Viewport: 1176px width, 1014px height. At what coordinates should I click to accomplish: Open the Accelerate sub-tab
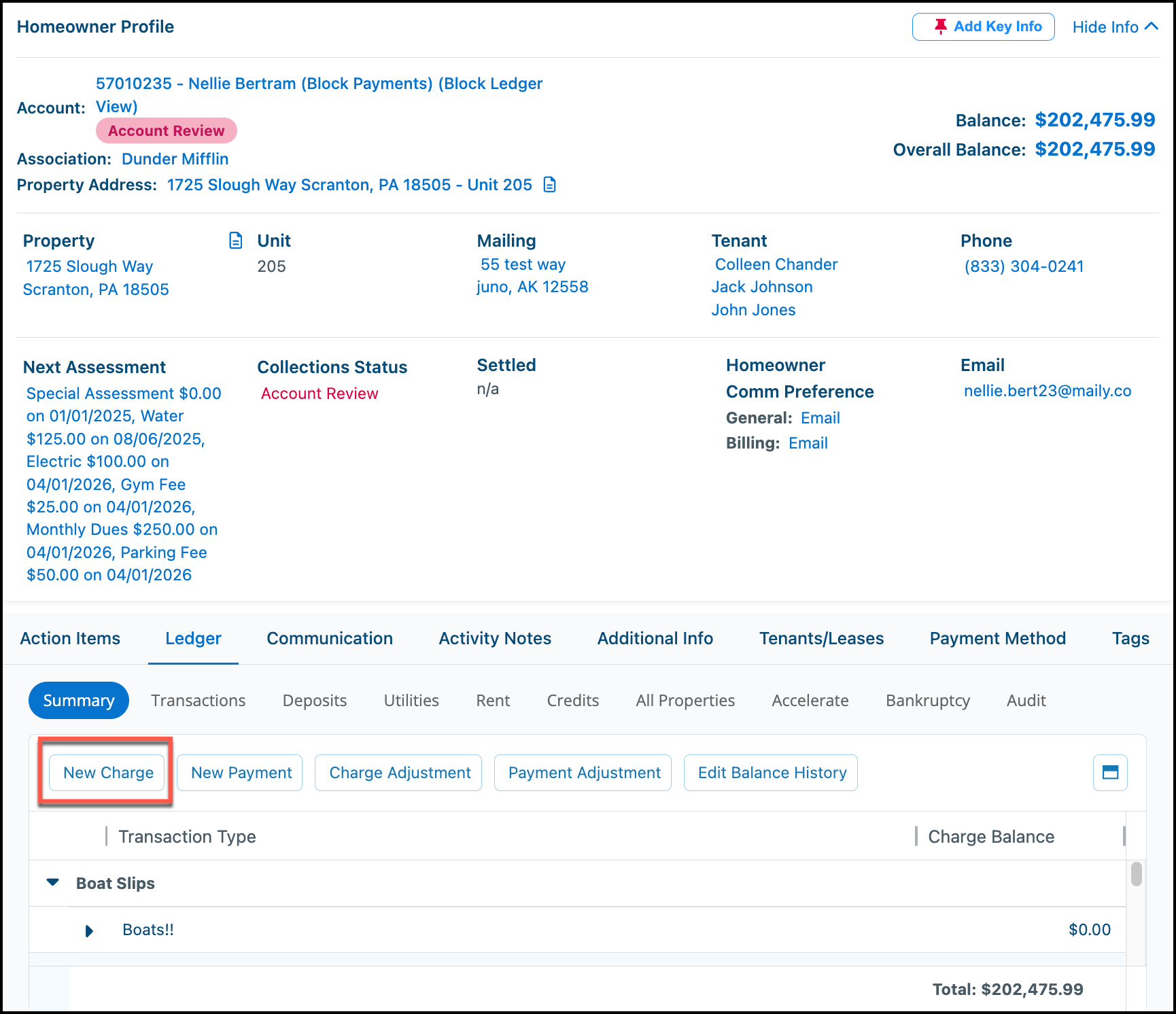(810, 700)
